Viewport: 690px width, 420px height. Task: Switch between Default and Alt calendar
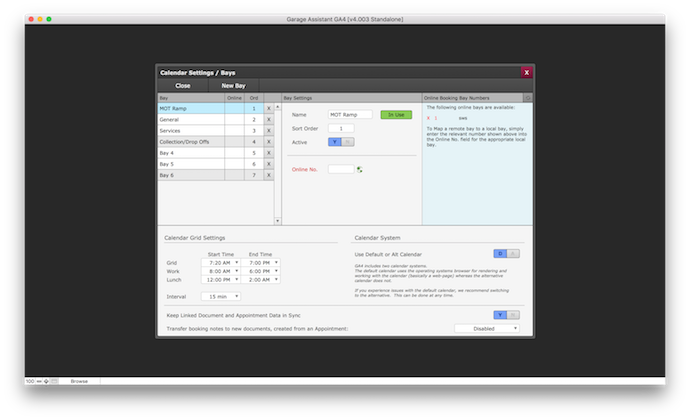point(507,254)
